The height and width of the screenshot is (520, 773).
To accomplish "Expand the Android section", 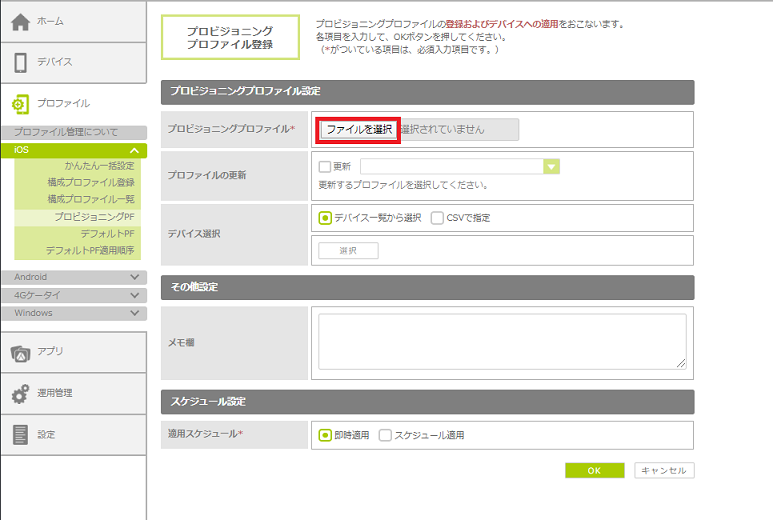I will click(135, 277).
